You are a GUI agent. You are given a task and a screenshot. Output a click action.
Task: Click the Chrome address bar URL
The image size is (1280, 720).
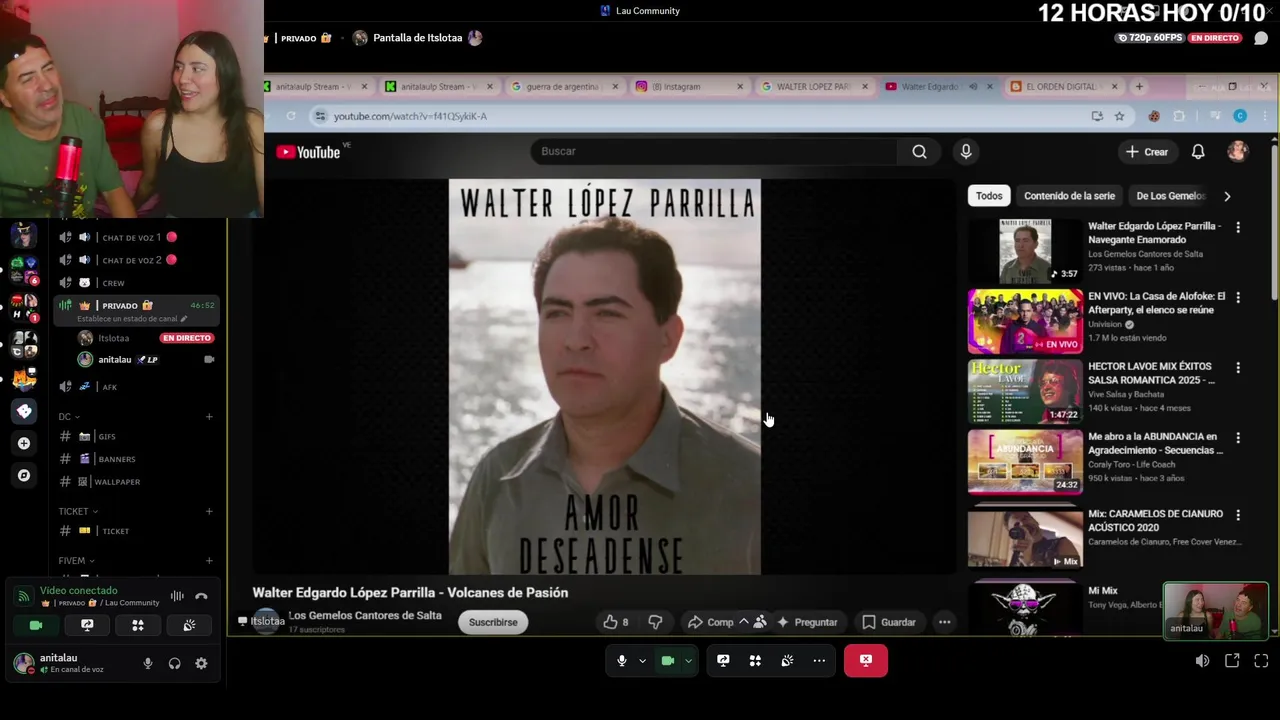click(x=410, y=116)
